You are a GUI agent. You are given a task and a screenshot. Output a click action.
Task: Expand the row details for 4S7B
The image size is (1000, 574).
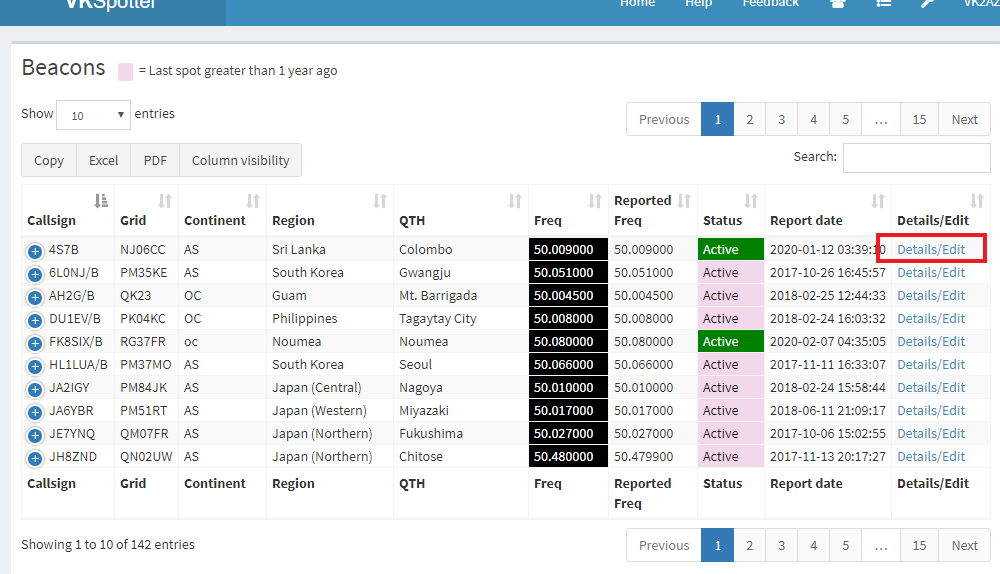[35, 251]
